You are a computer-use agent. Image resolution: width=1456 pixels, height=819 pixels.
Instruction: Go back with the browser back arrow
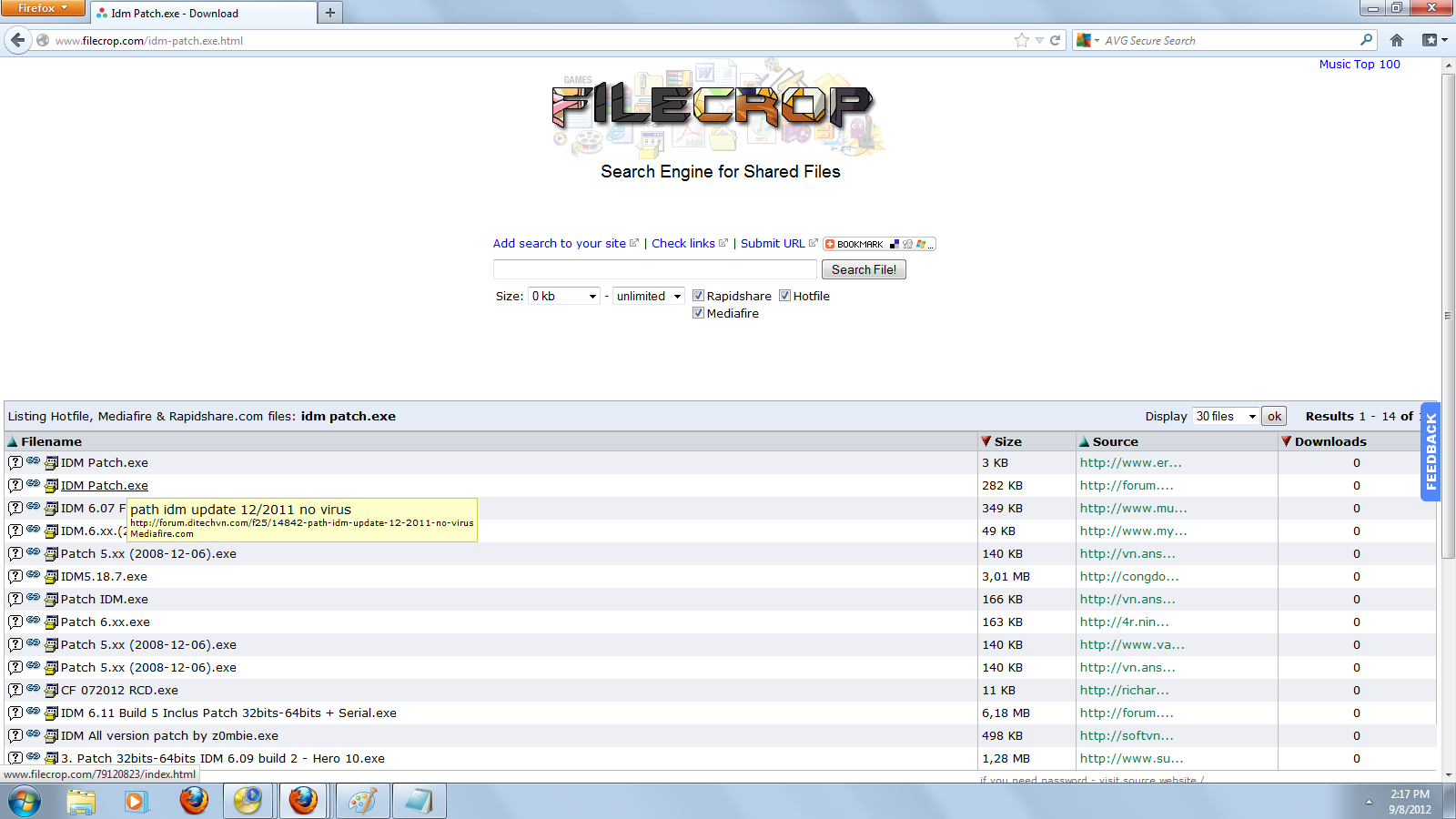point(18,40)
